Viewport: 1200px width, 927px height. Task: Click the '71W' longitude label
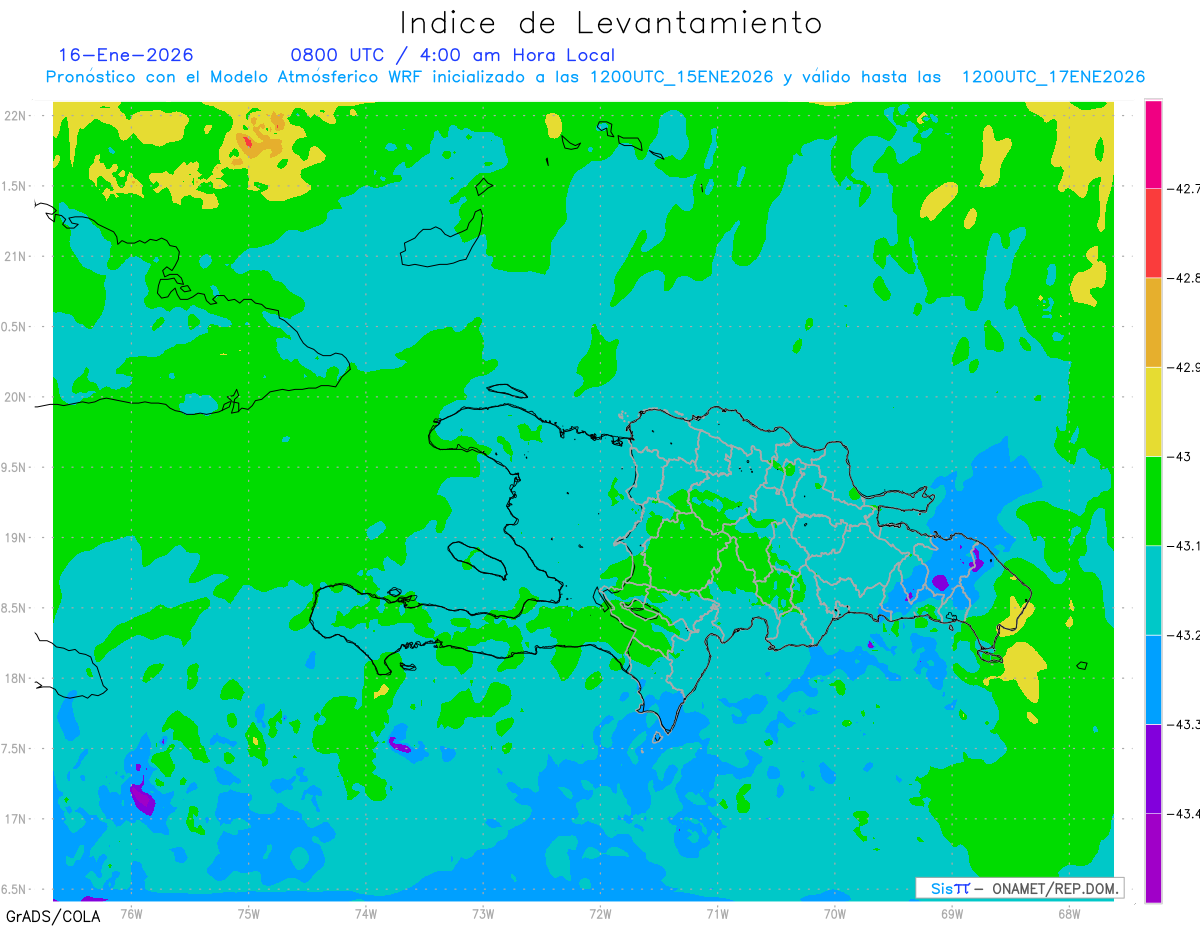tap(717, 913)
